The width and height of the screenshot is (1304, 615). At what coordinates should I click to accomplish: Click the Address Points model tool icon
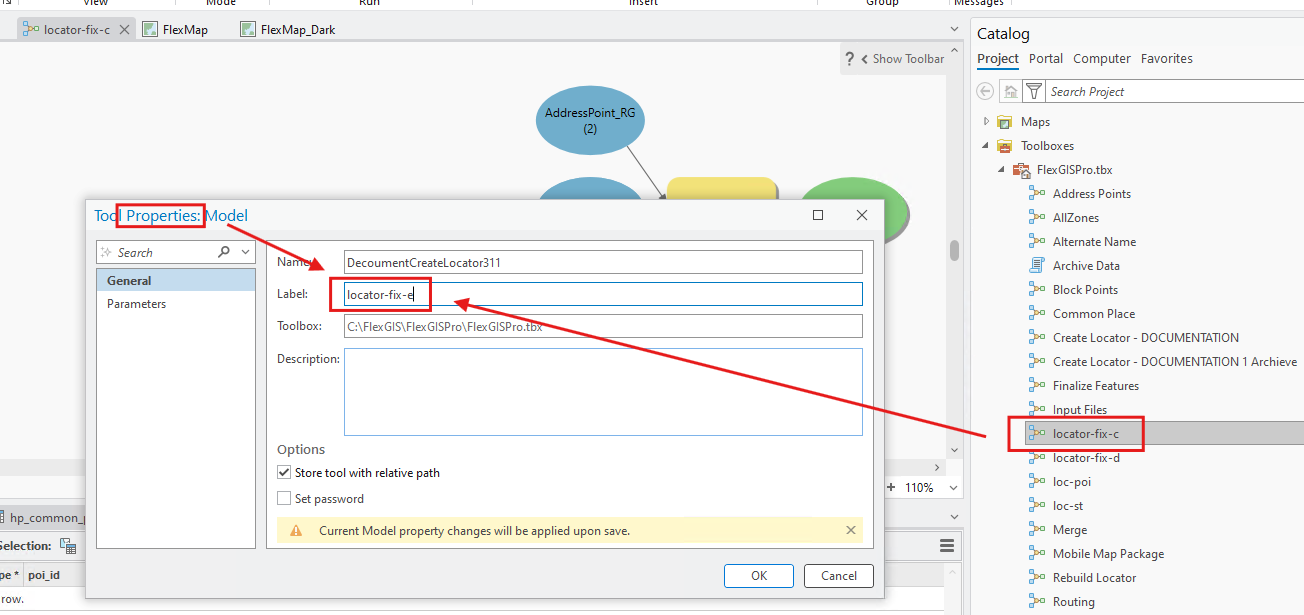1036,193
